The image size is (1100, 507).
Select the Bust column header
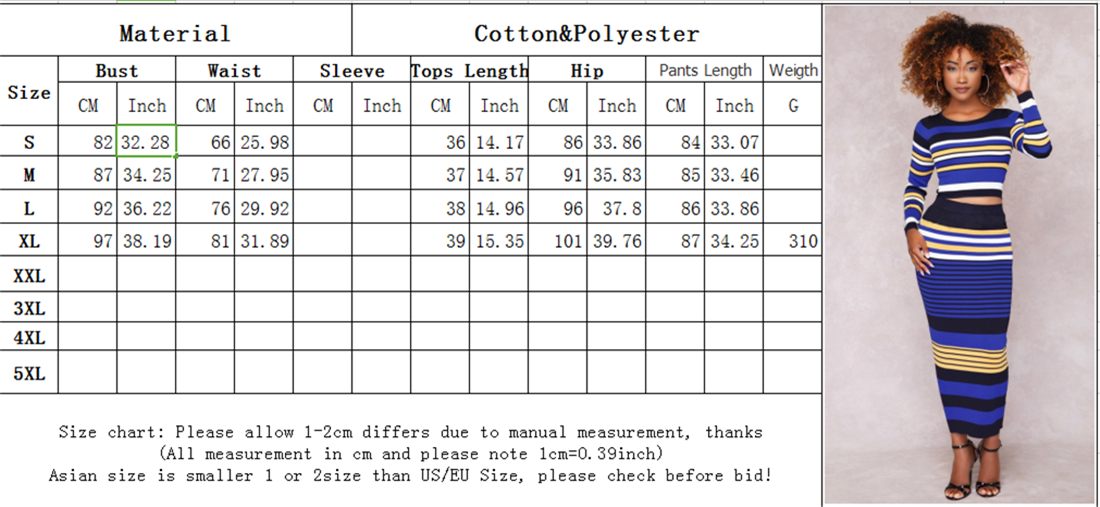coord(117,71)
